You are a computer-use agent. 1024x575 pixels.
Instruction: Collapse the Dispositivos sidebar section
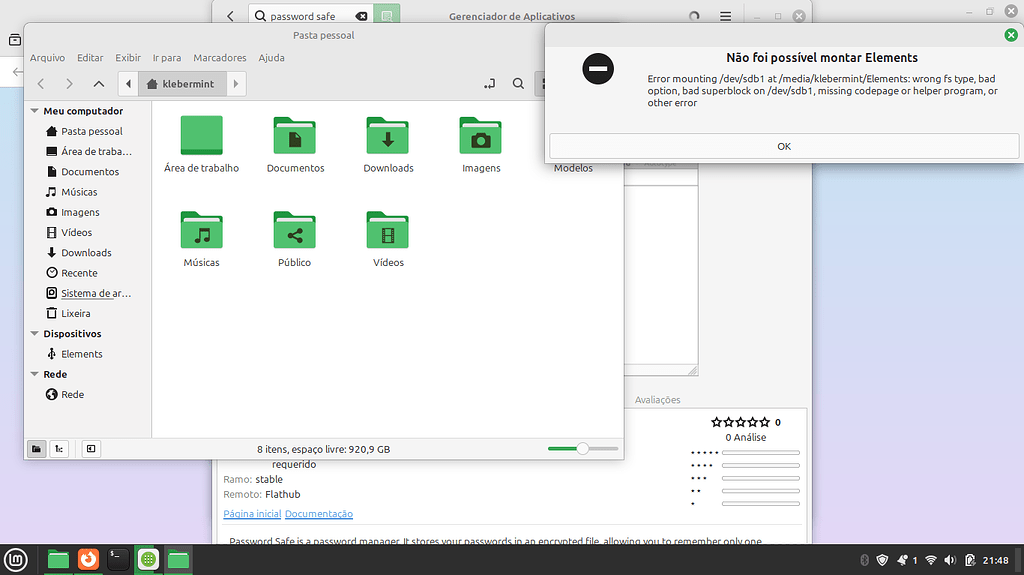[35, 334]
